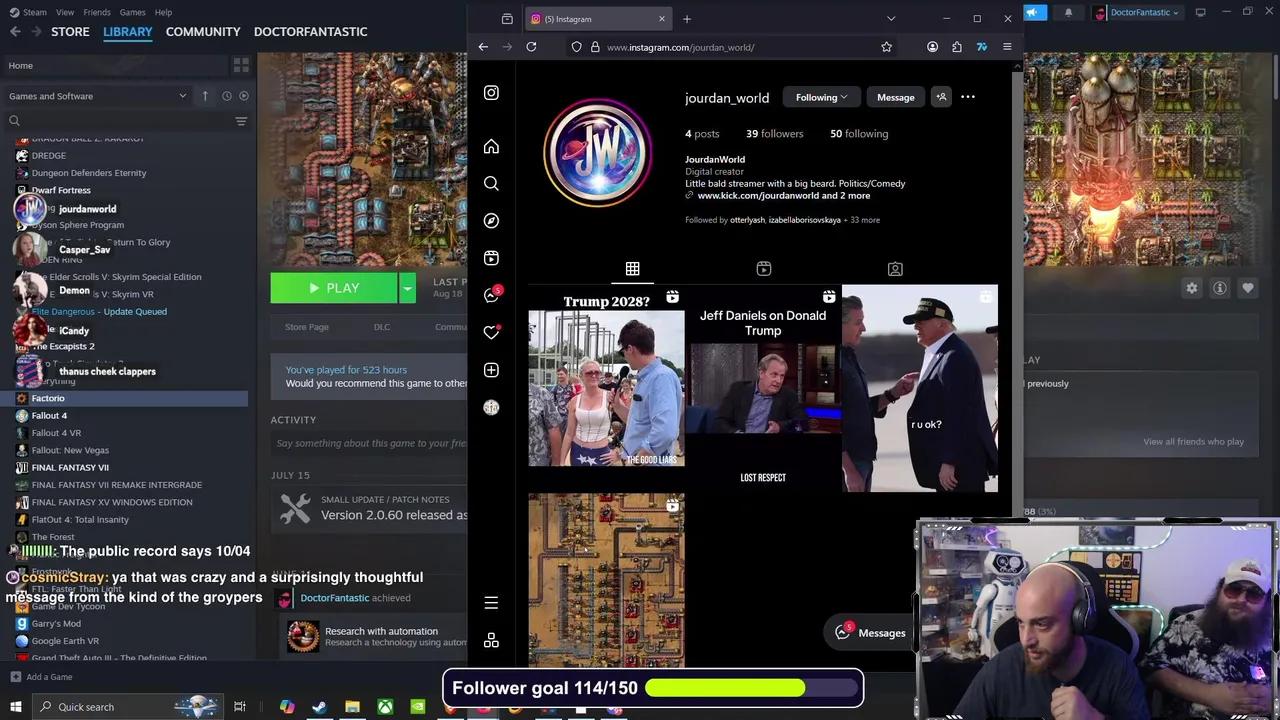The image size is (1280, 720).
Task: Select Fallout: New Vegas in library list
Action: click(x=70, y=450)
